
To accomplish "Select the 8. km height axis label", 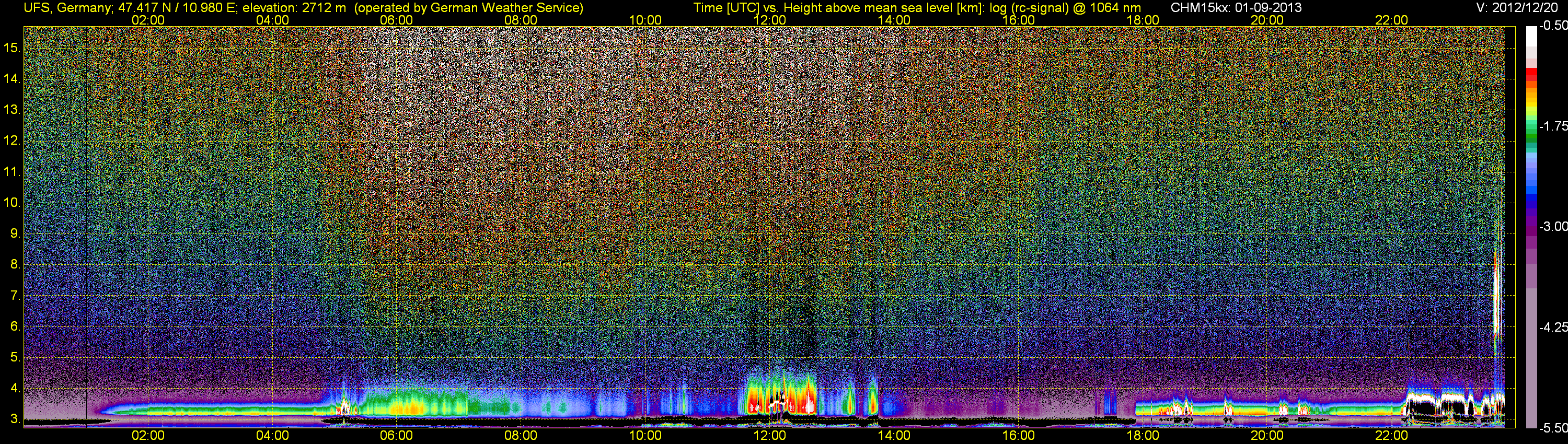I will 15,264.
